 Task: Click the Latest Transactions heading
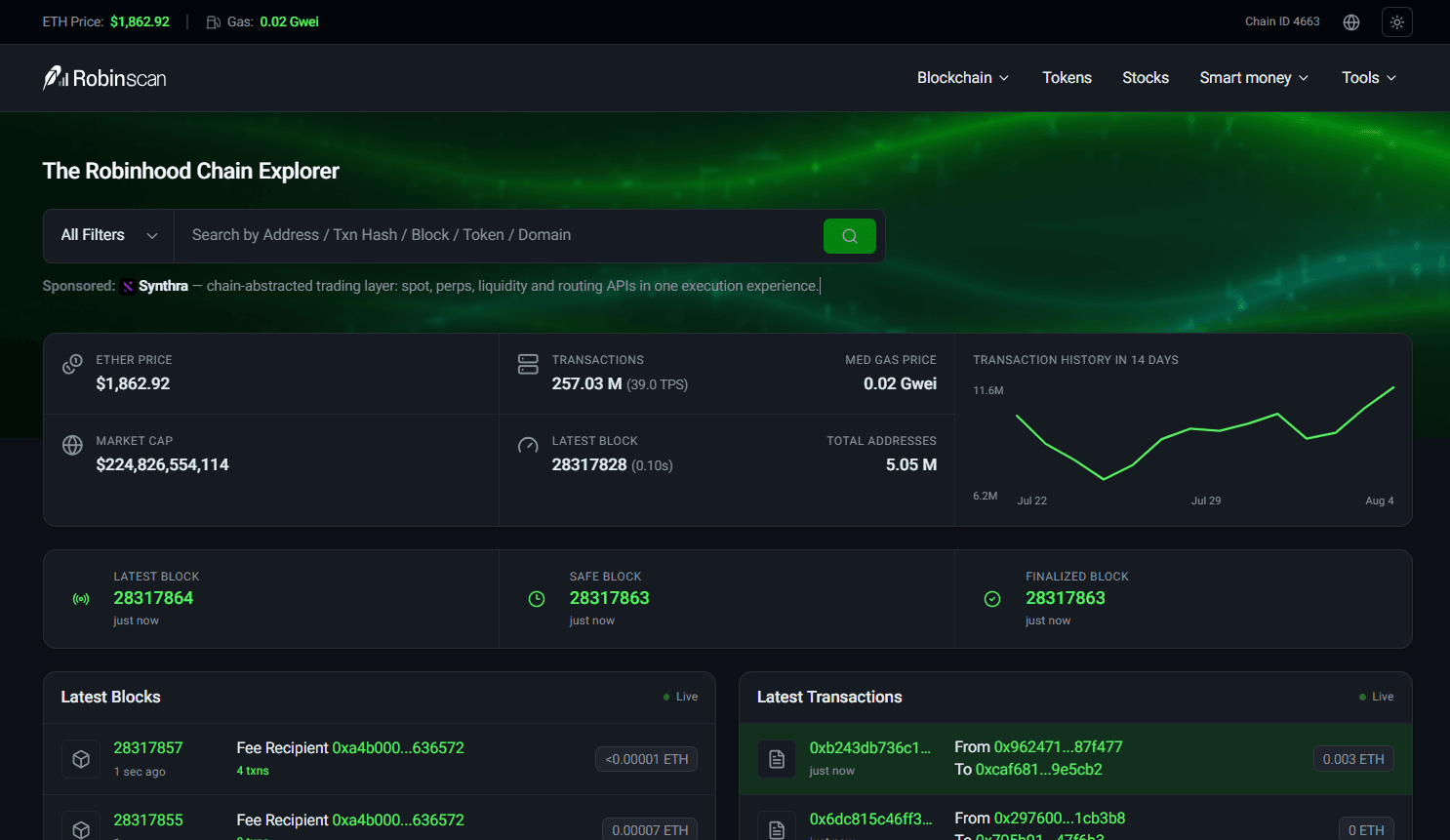[x=829, y=697]
